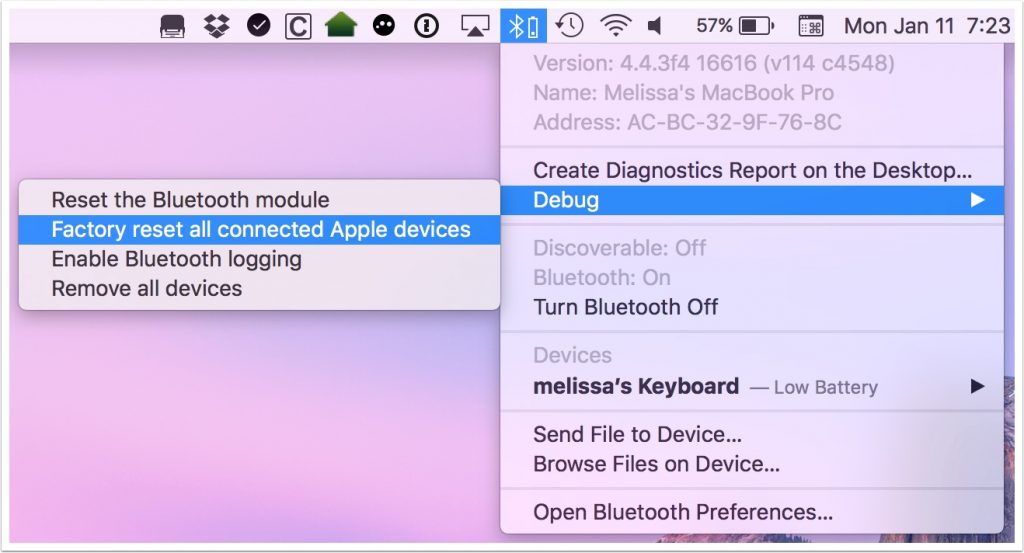This screenshot has height=553, width=1024.
Task: Click the AirPlay display icon
Action: click(476, 26)
